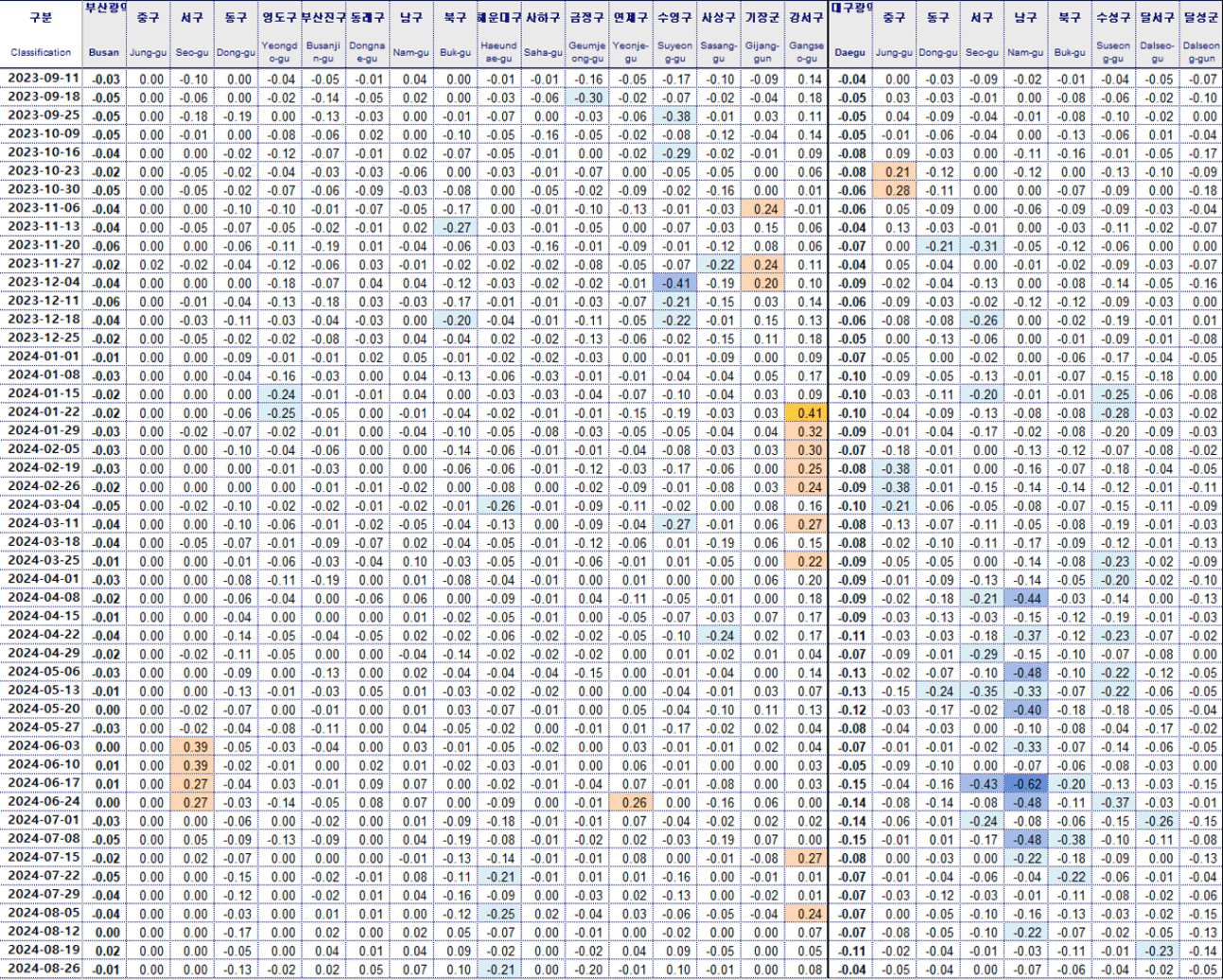Select the Geumjeong-gu column header

click(587, 52)
